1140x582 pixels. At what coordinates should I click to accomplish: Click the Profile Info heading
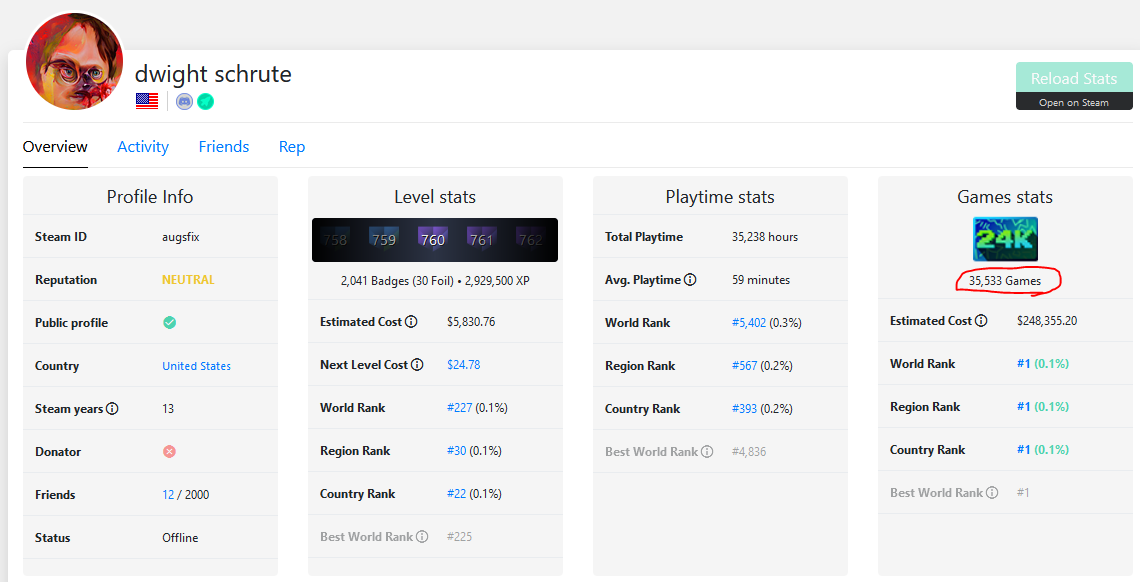click(150, 197)
